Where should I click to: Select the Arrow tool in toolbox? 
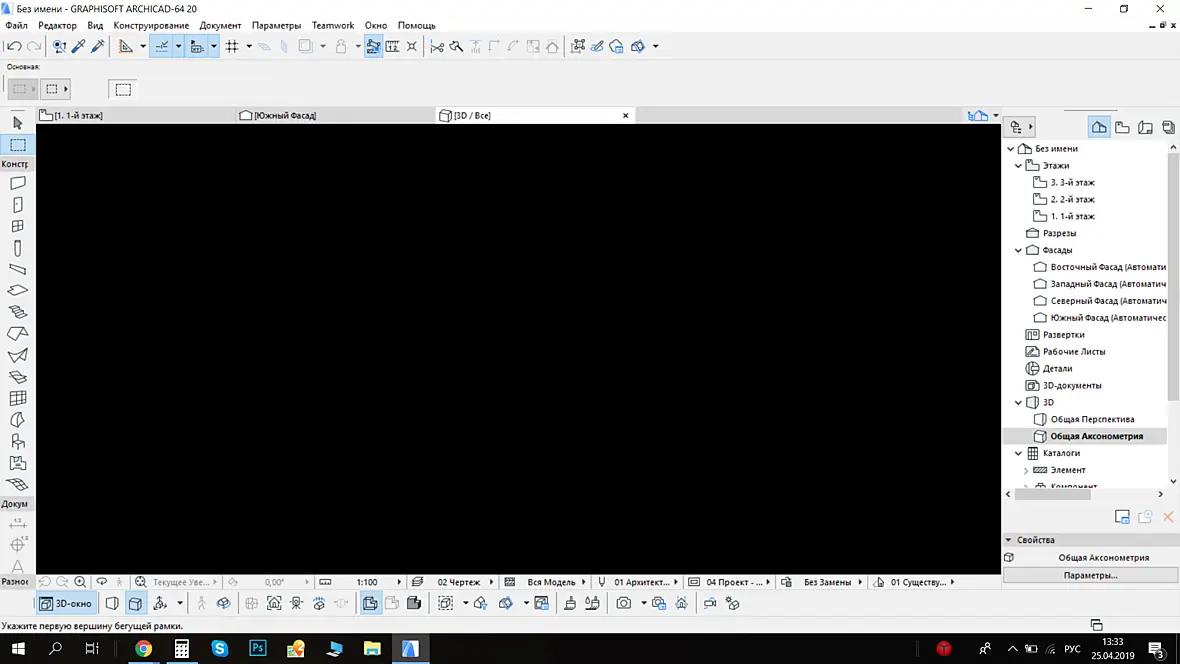click(17, 123)
